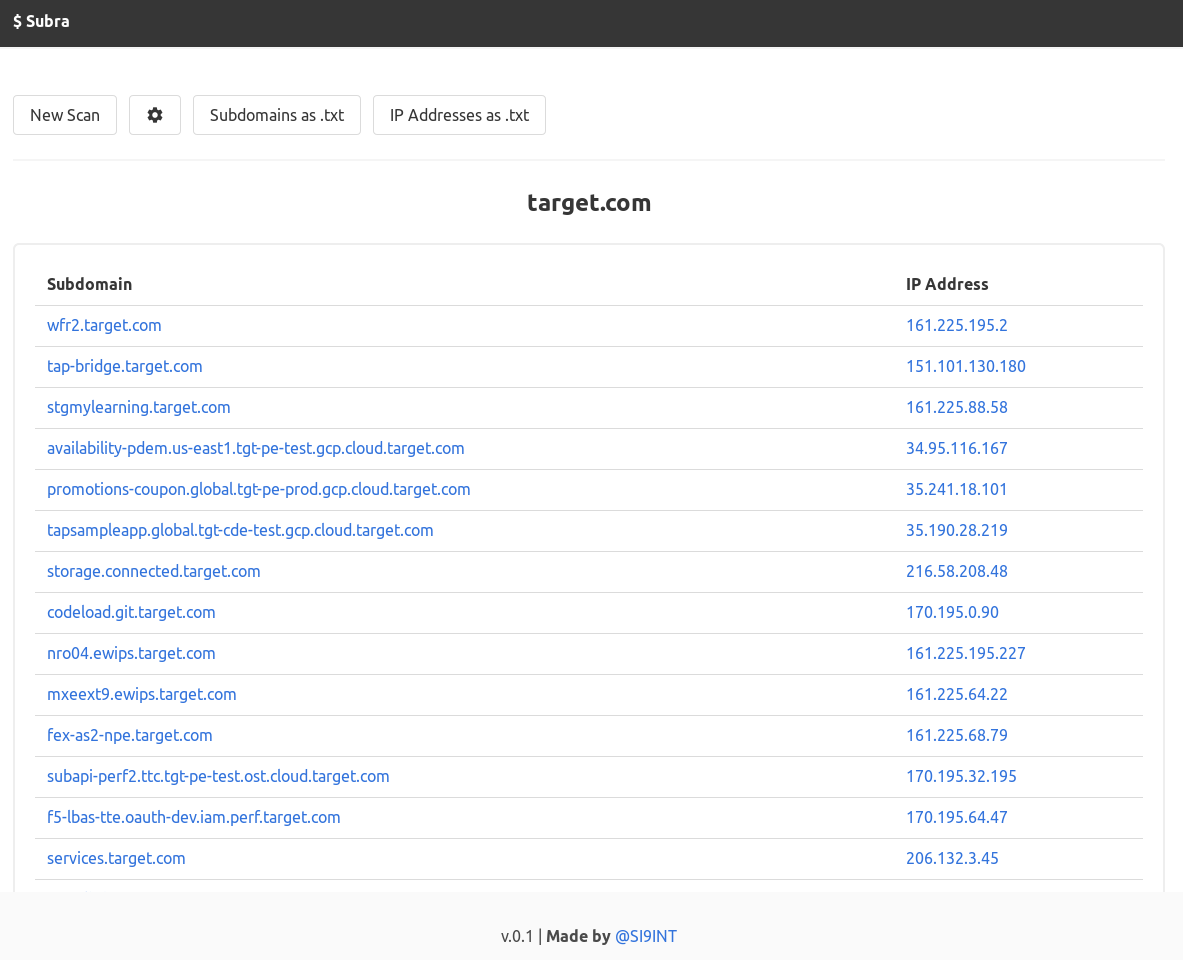Visit storage.connected.target.com

pos(154,571)
